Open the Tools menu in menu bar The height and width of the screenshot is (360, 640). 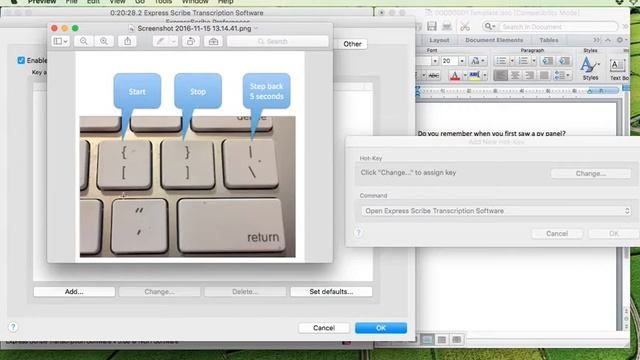tap(163, 2)
